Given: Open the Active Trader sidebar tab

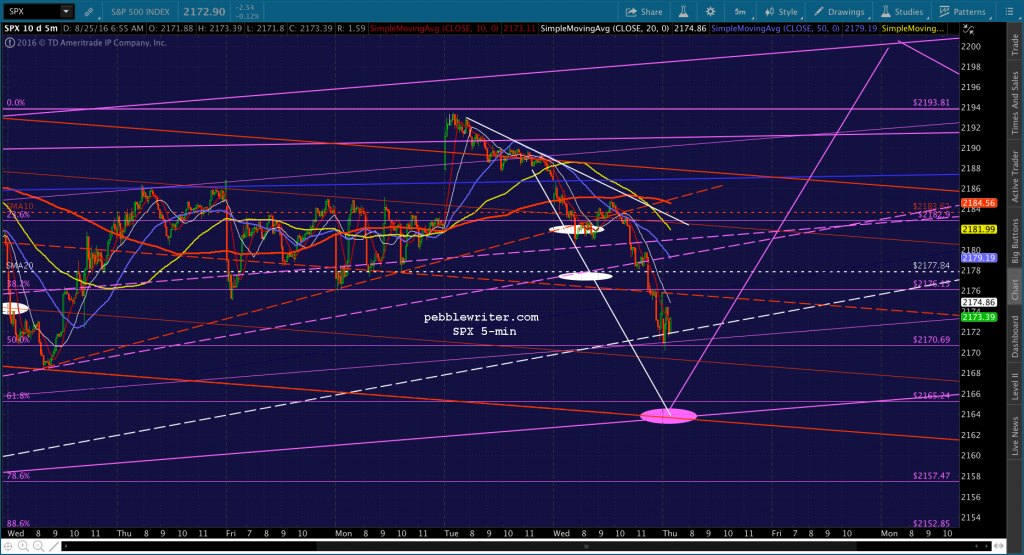Looking at the screenshot, I should pyautogui.click(x=1015, y=176).
